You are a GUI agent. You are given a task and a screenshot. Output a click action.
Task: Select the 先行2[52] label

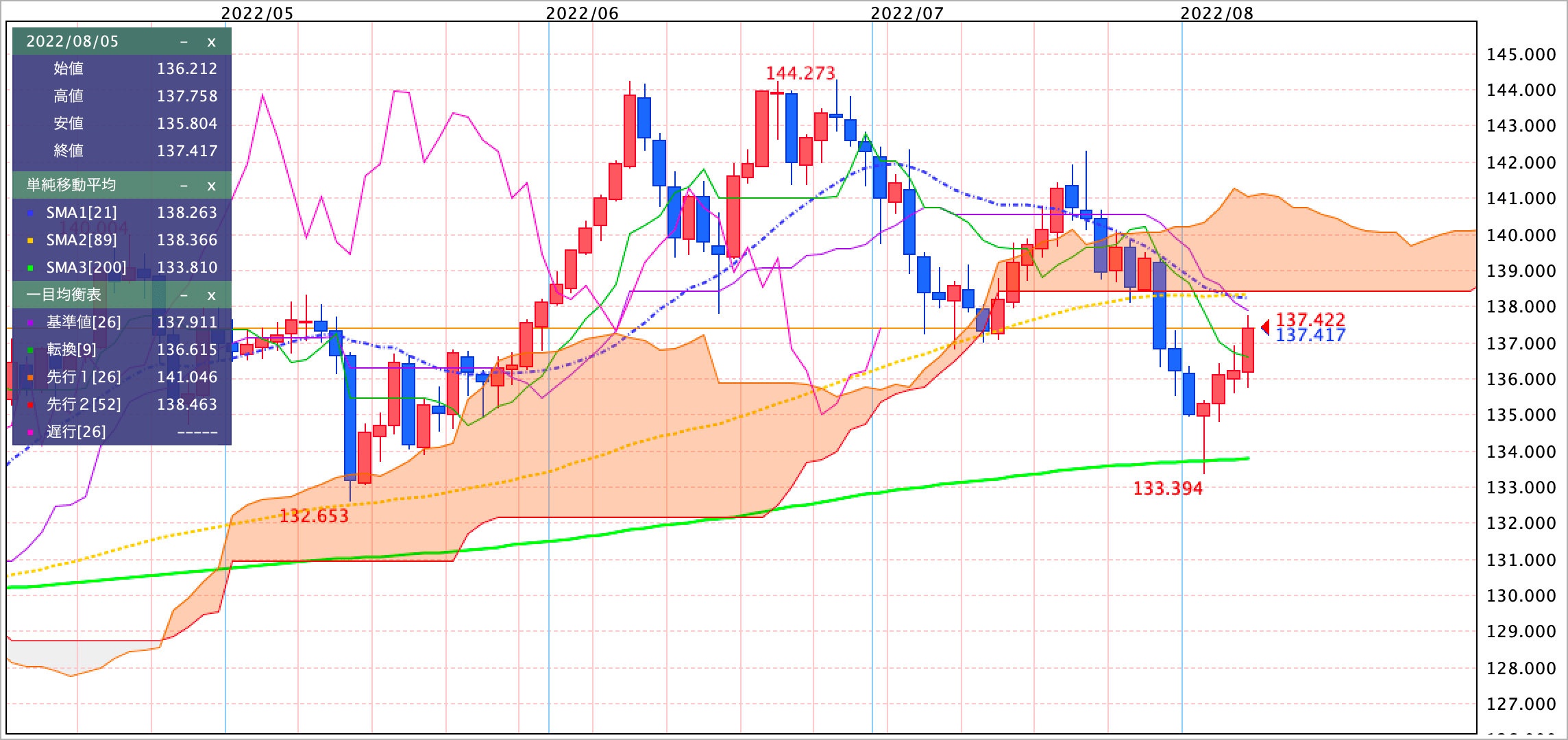[84, 405]
